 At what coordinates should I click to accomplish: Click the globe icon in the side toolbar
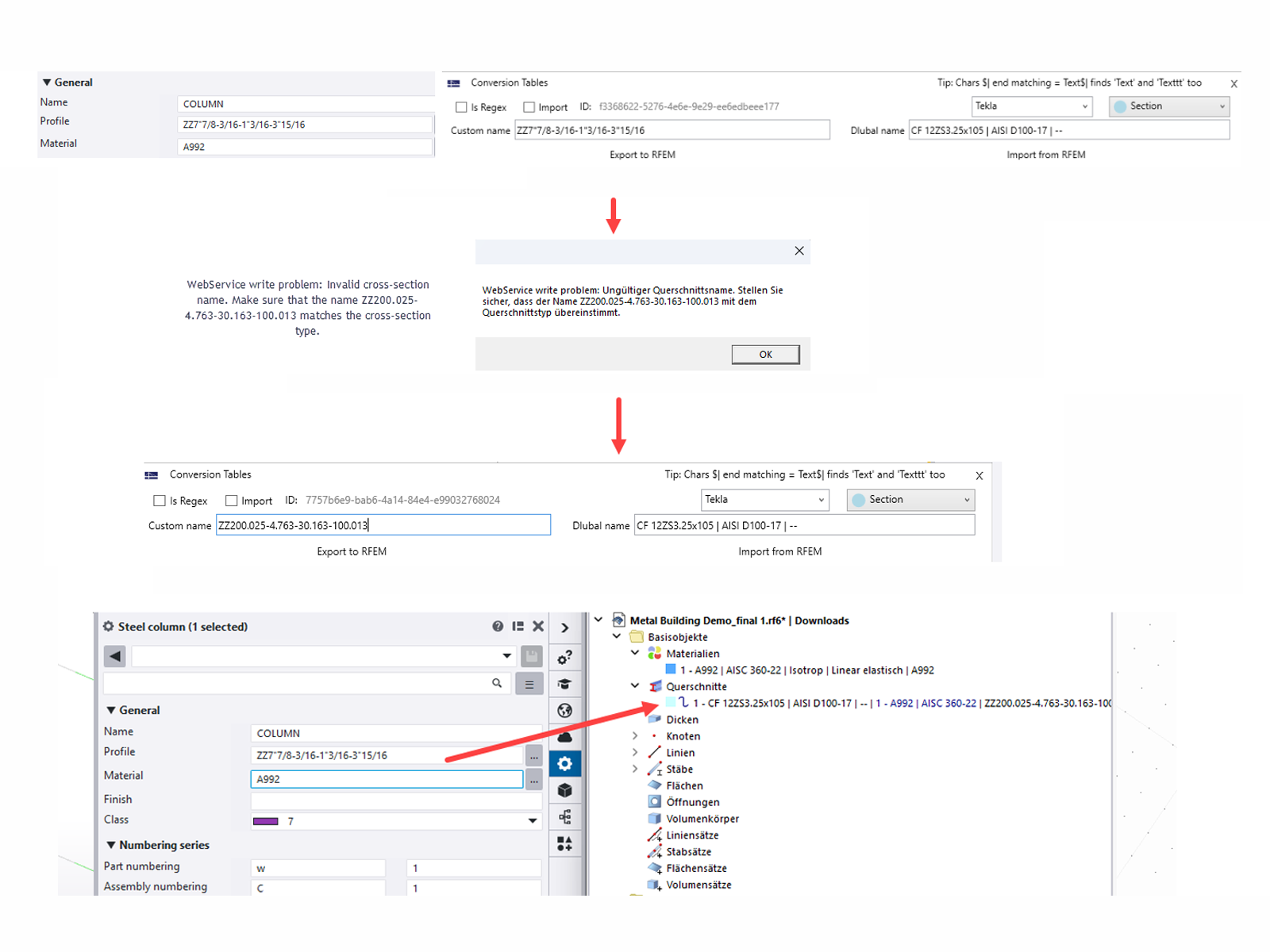tap(565, 711)
